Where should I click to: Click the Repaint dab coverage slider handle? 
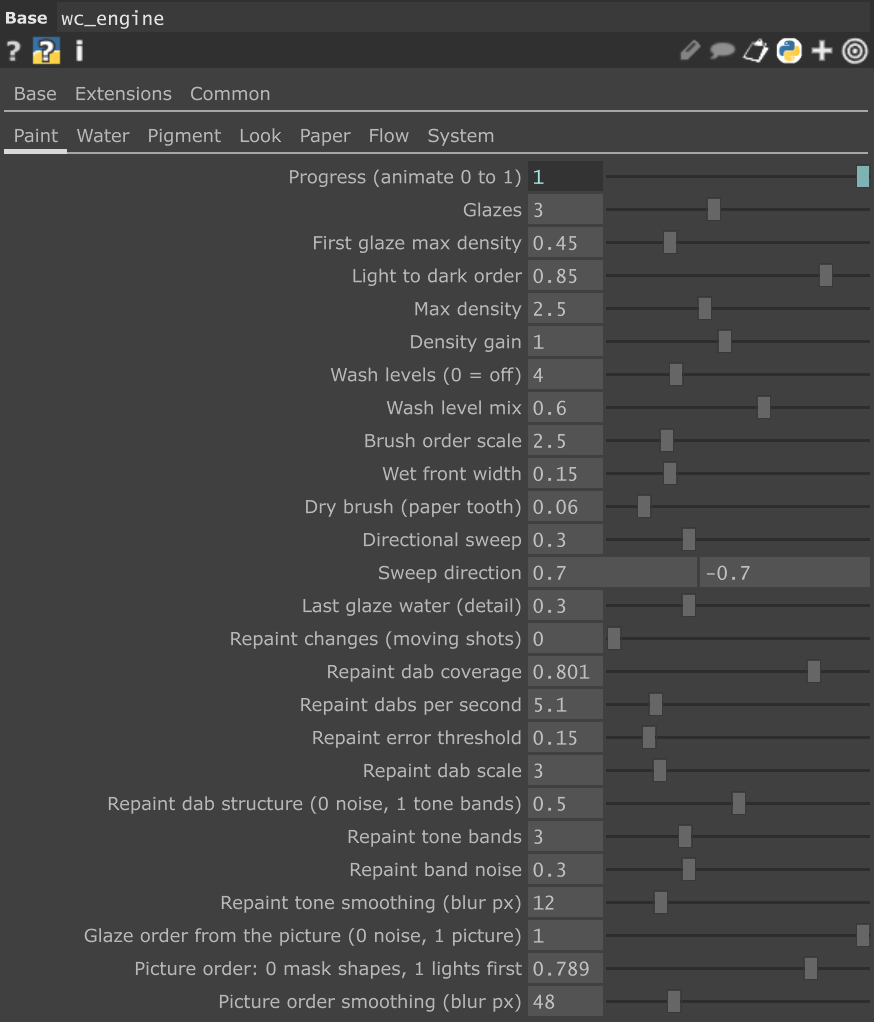[813, 671]
